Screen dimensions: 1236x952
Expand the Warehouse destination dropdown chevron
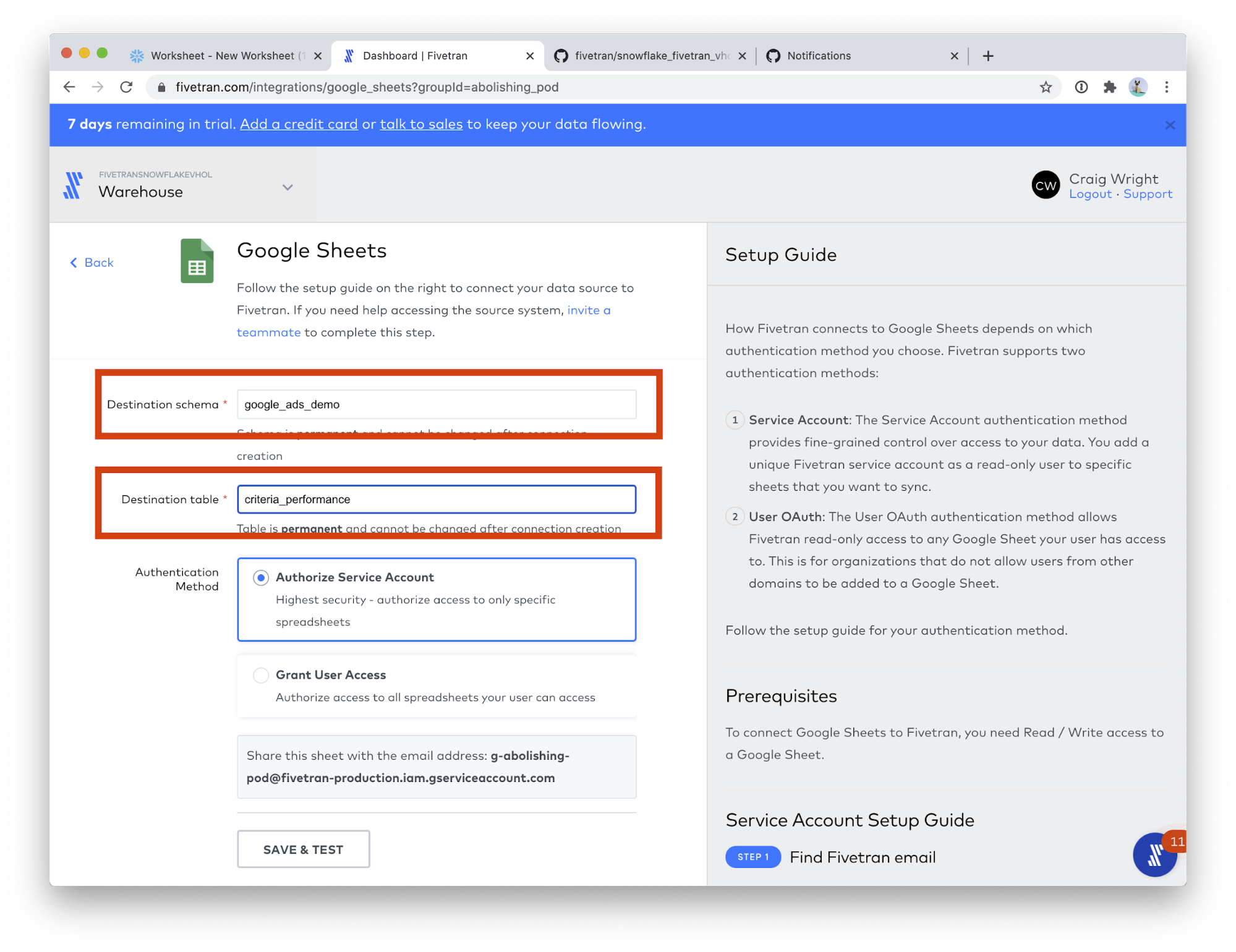pos(288,187)
